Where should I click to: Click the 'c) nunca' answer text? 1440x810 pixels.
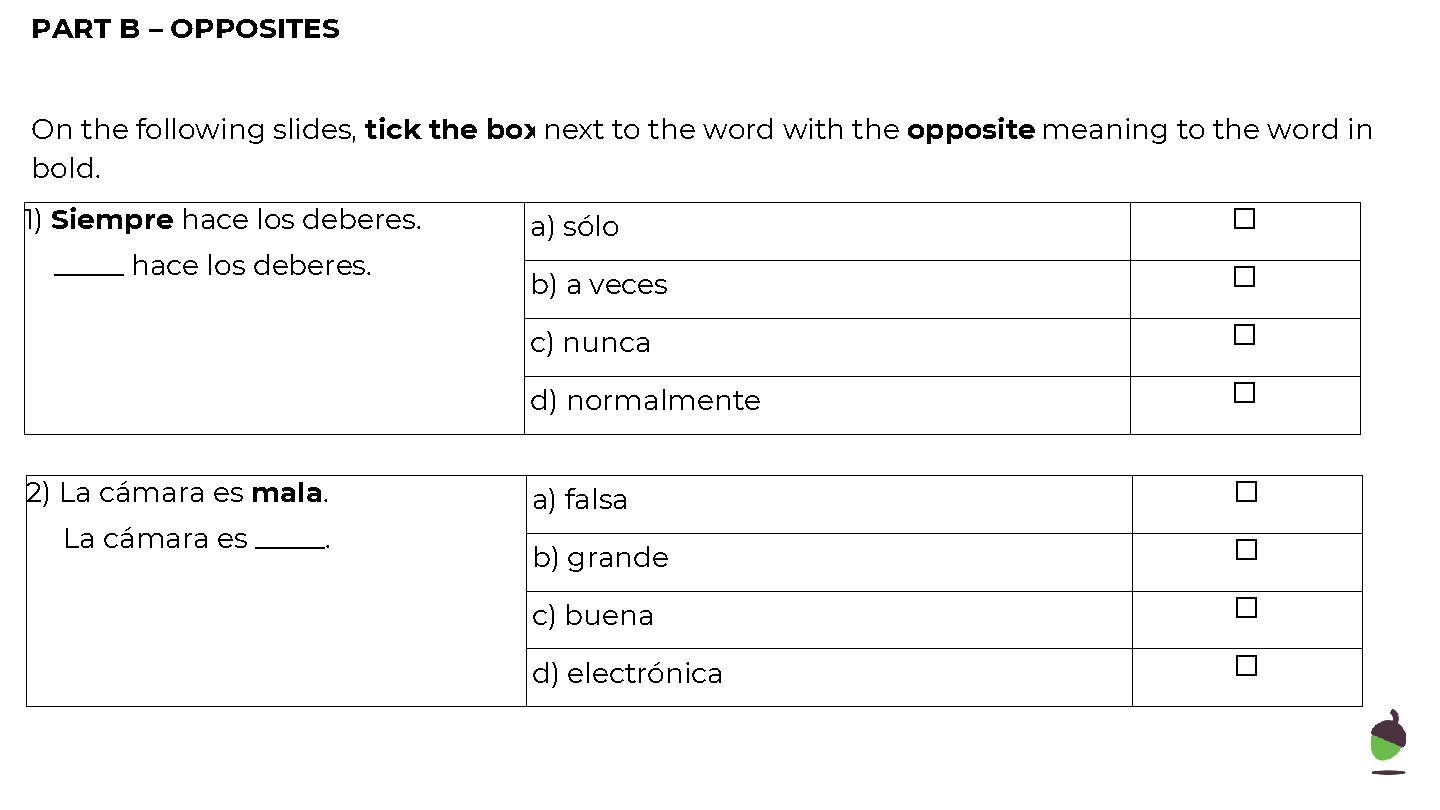[x=590, y=343]
